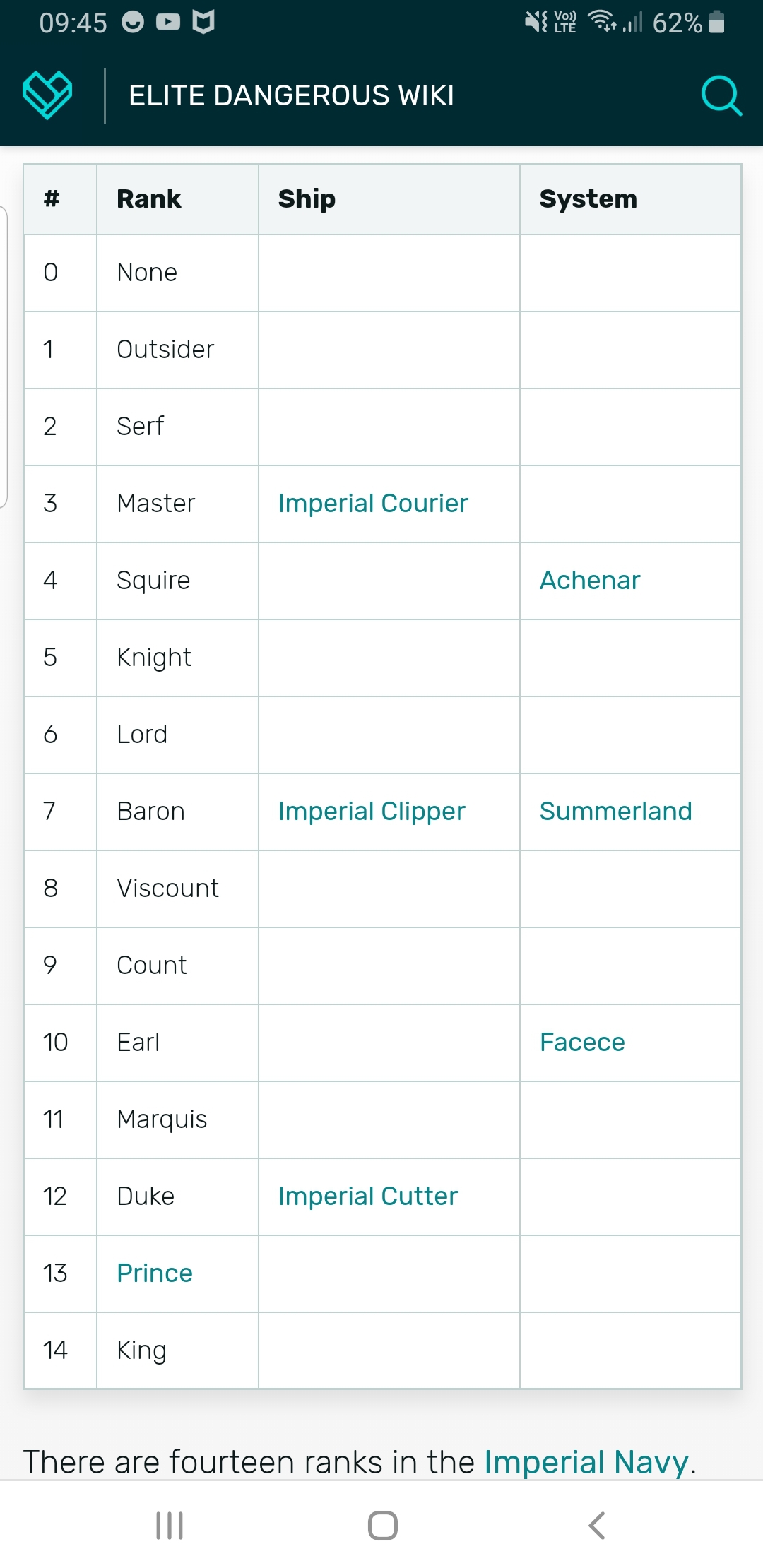Image resolution: width=763 pixels, height=1568 pixels.
Task: Tap the battery icon in status bar
Action: [716, 22]
